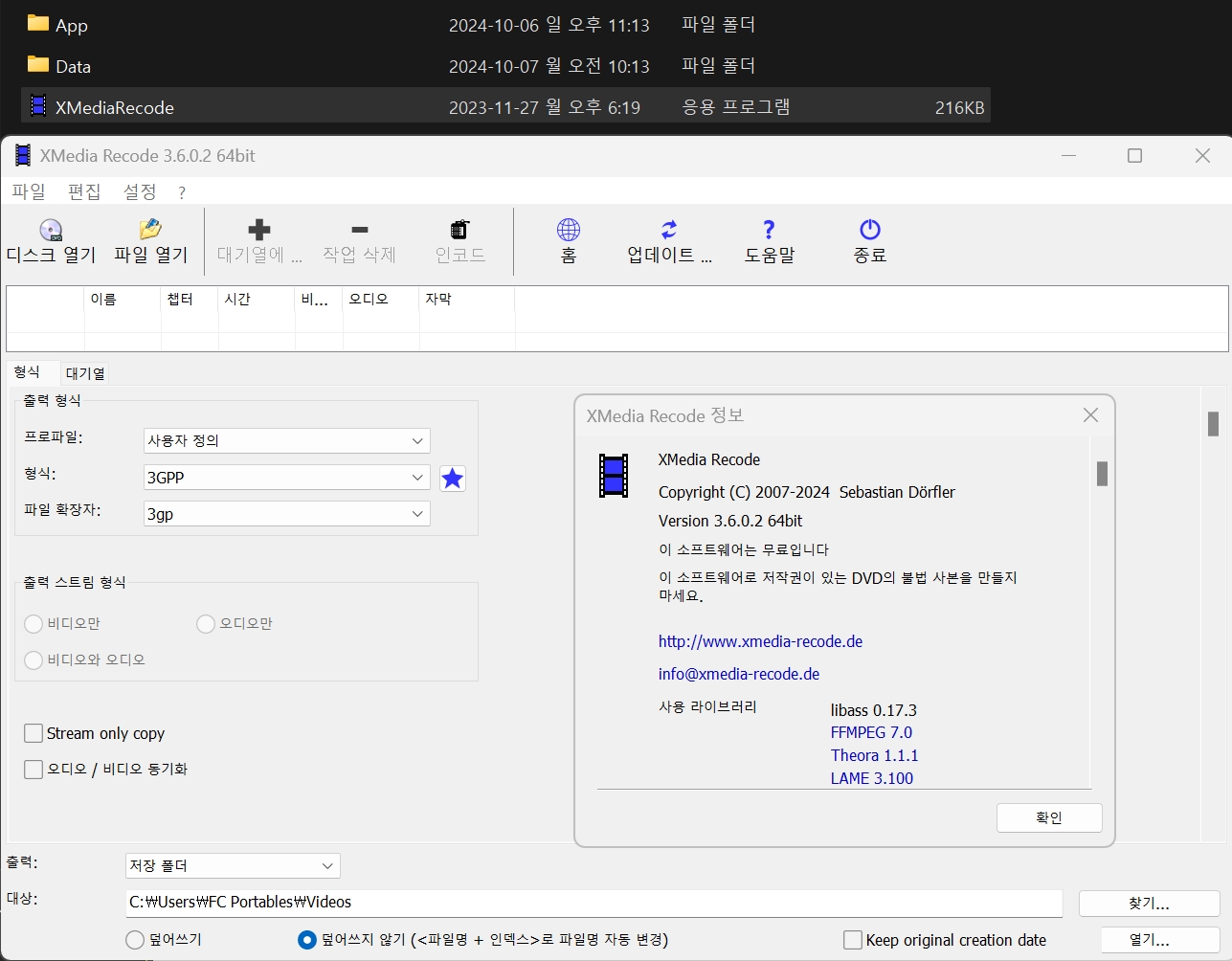
Task: Click the 대상 output path field
Action: [x=594, y=903]
